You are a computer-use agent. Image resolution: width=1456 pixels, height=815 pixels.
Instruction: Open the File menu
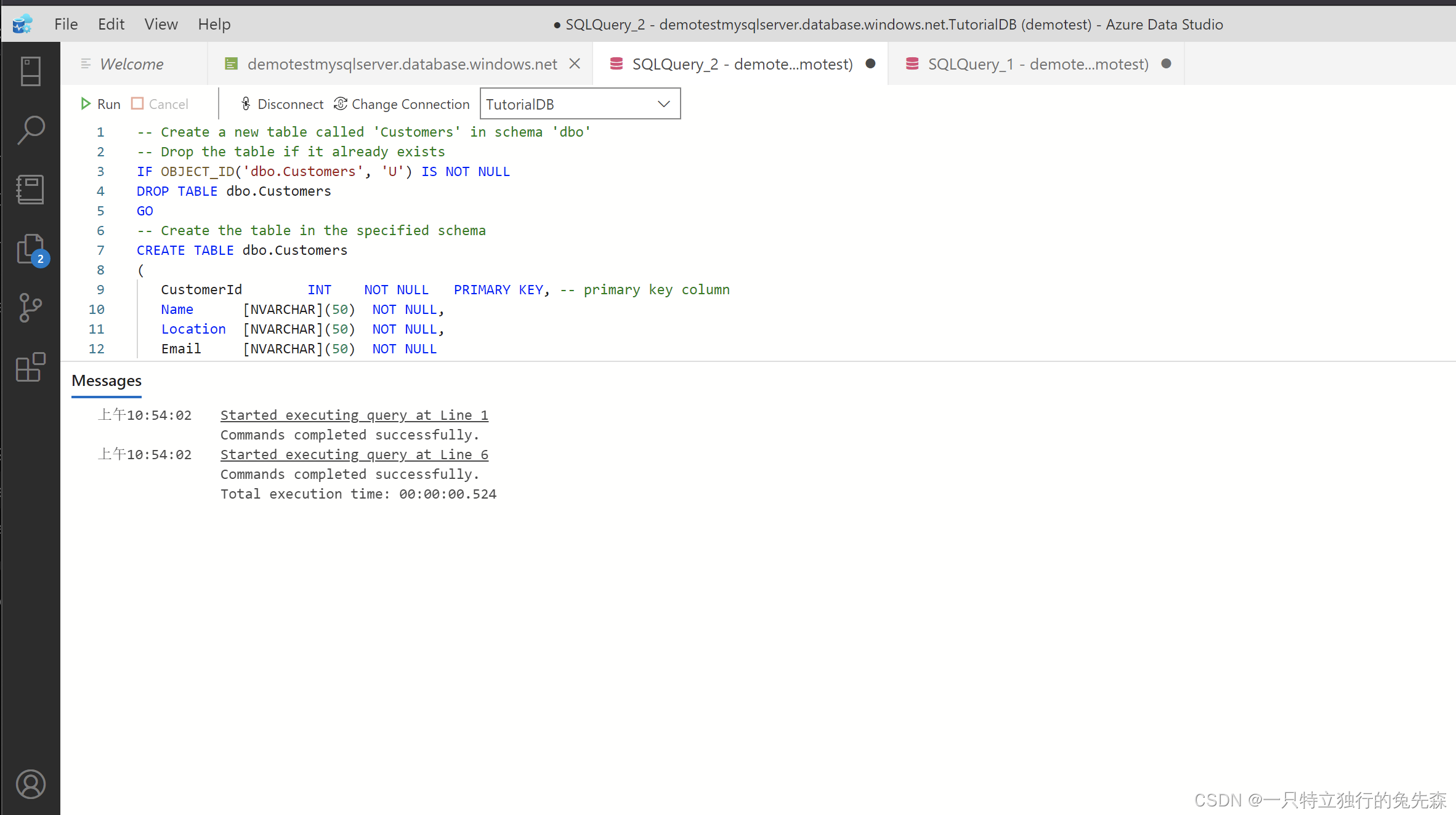[x=66, y=24]
